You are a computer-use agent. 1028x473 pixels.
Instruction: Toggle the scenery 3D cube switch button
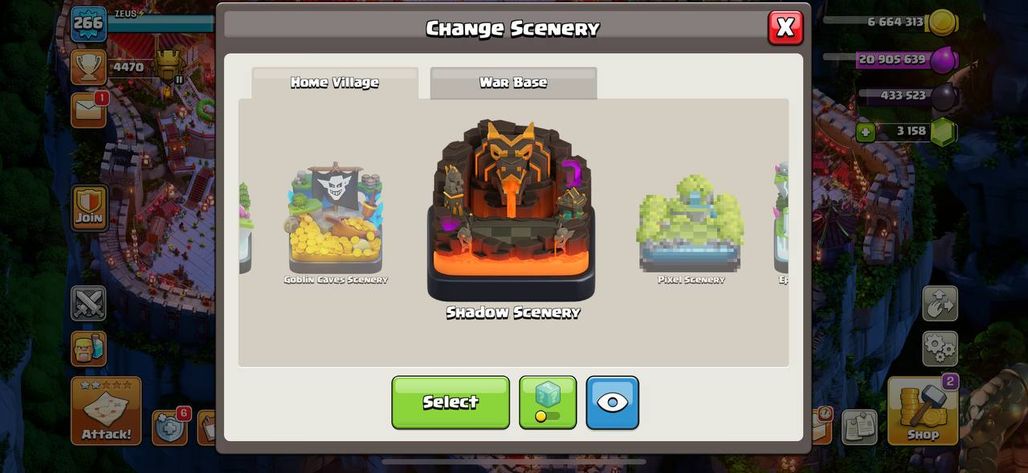547,403
